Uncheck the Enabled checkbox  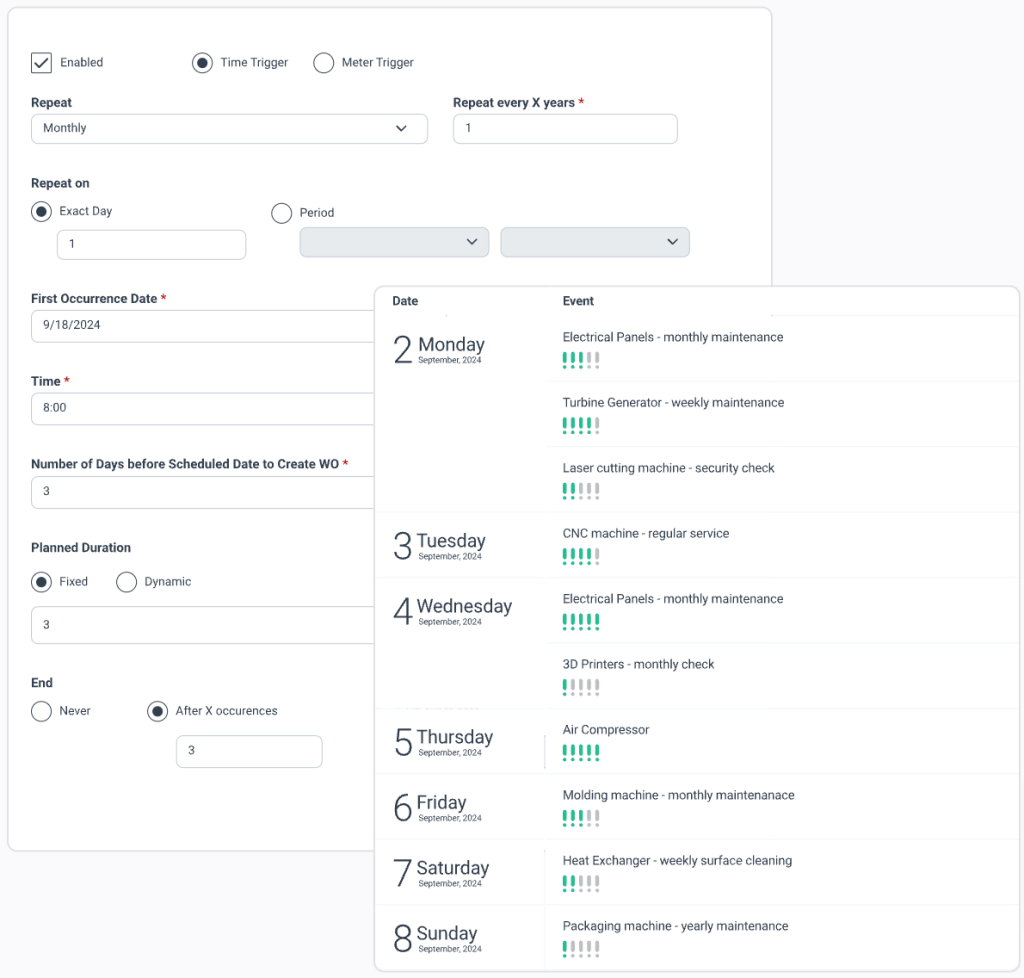[41, 63]
